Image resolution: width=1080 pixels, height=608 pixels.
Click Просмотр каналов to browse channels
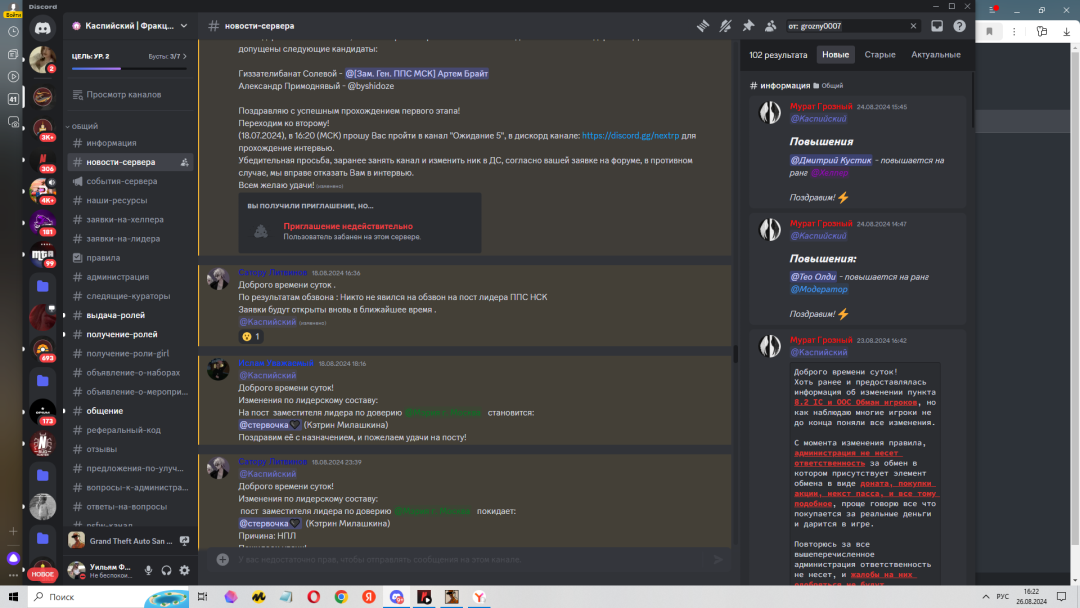pyautogui.click(x=130, y=95)
